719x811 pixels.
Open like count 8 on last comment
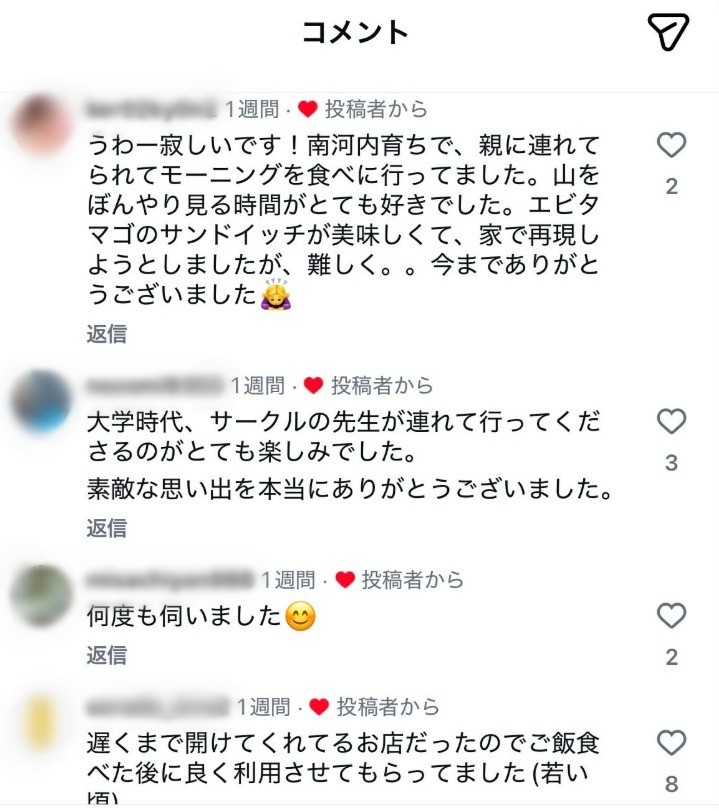671,784
